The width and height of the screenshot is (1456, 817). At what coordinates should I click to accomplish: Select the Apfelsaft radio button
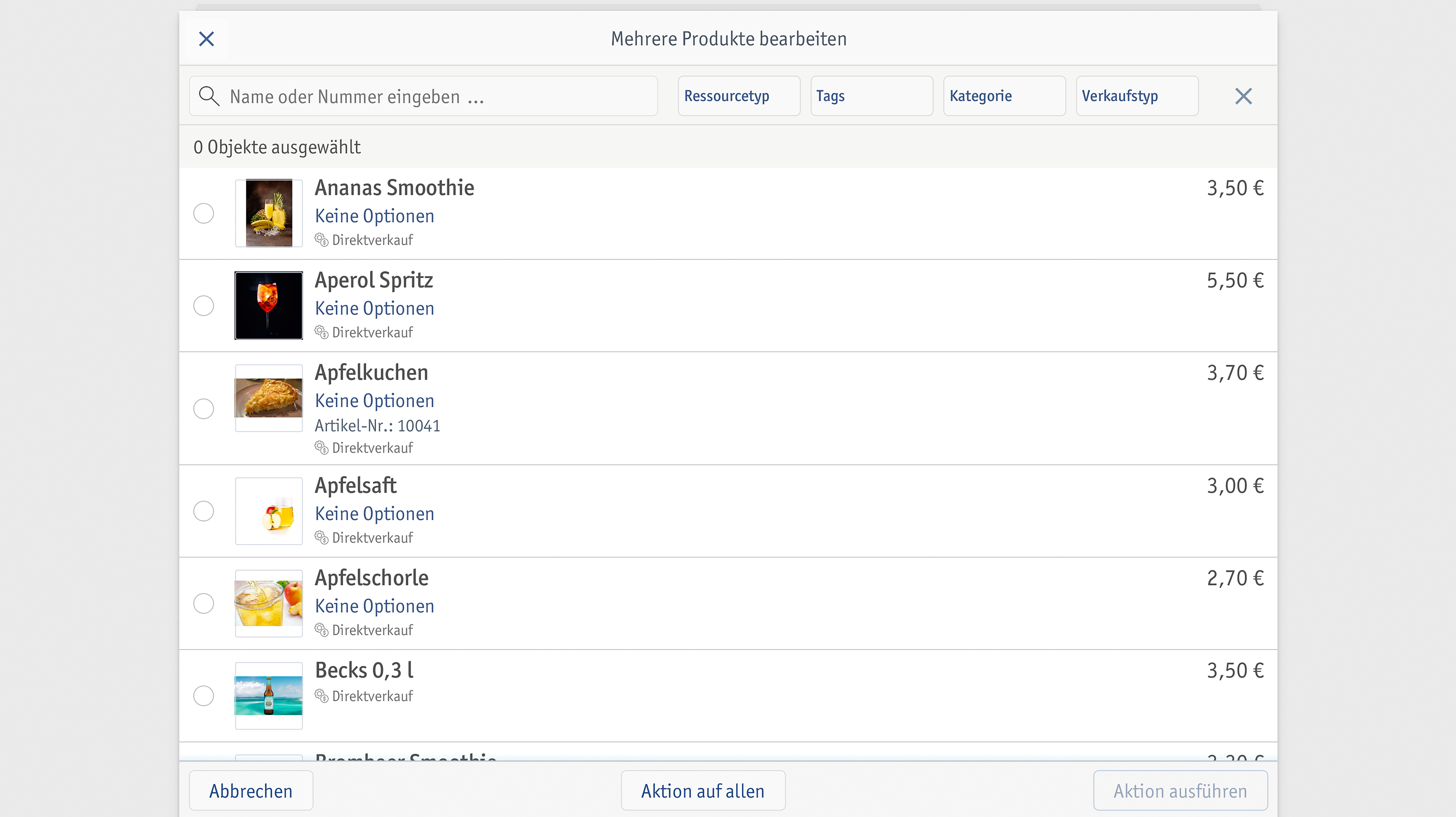[x=203, y=511]
